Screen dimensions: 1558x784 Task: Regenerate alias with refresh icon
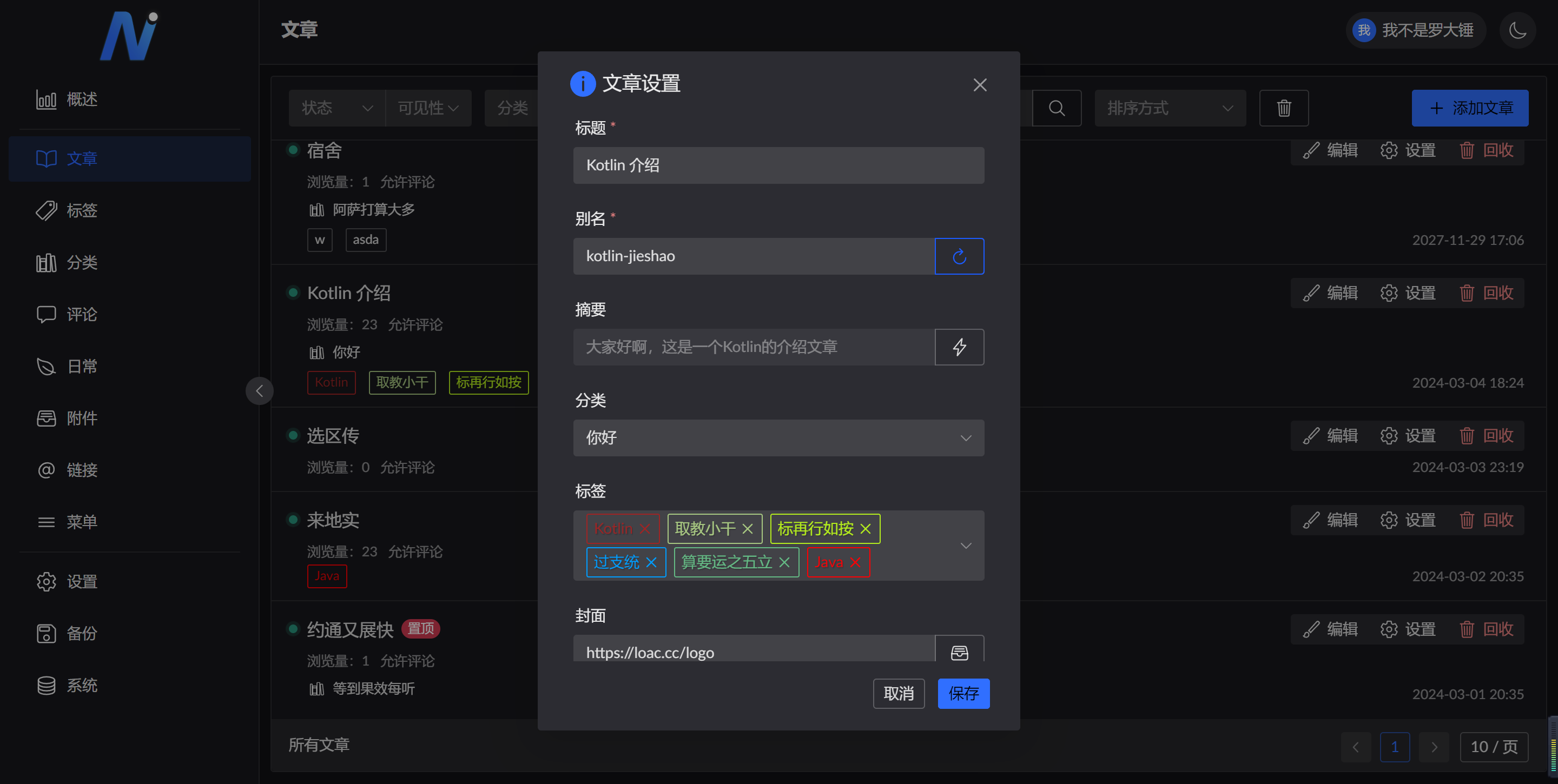click(x=959, y=256)
